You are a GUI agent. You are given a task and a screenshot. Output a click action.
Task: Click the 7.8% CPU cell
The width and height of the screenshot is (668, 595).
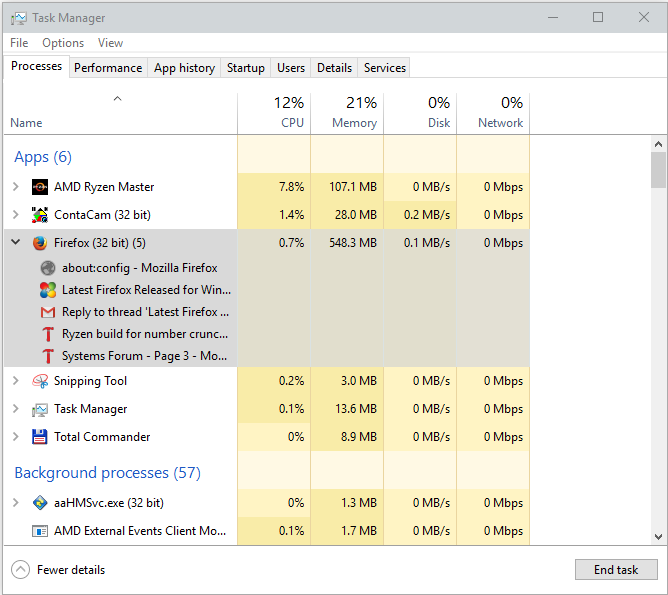tap(274, 187)
